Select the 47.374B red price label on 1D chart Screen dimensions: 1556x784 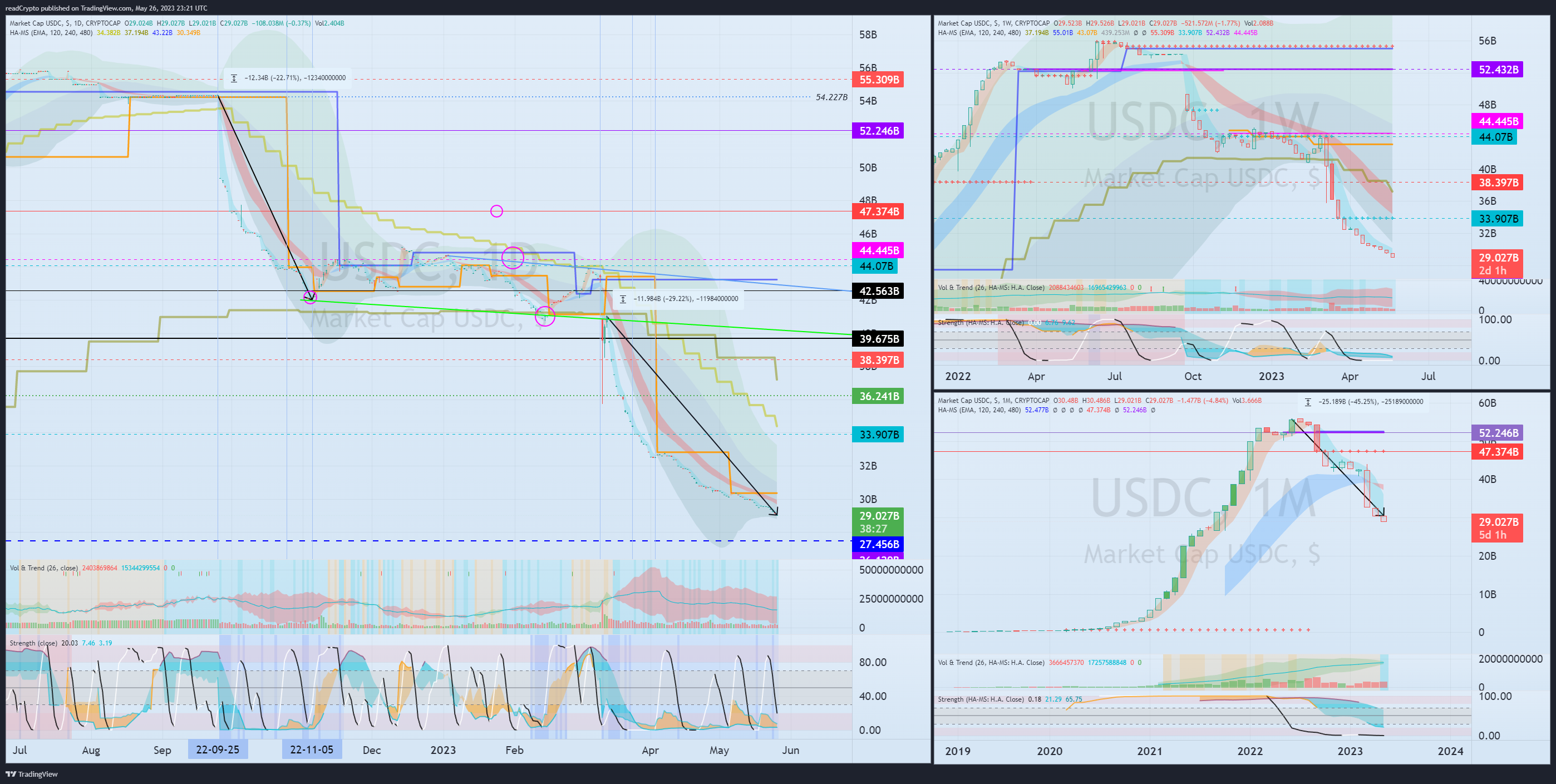(x=878, y=211)
